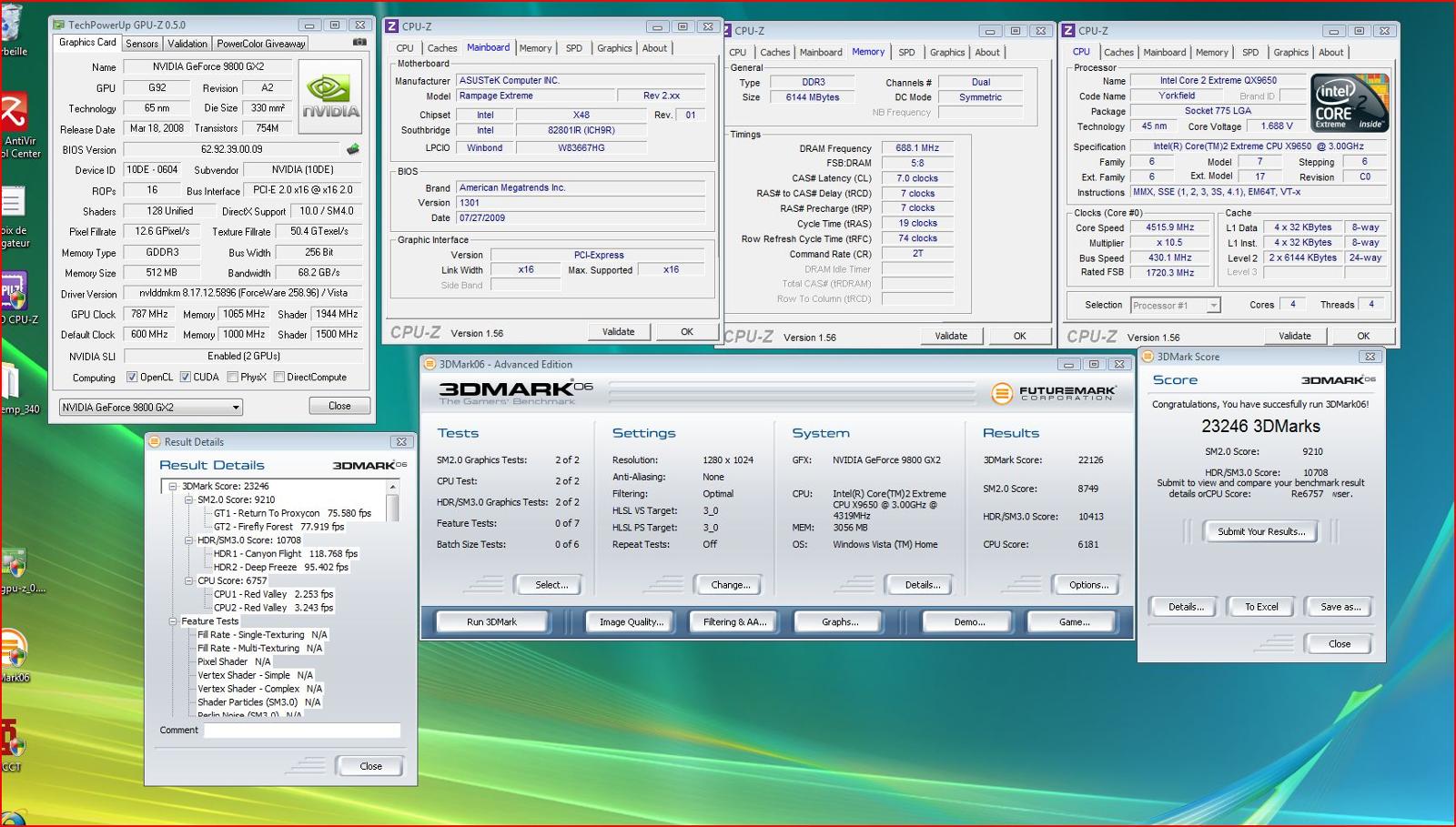Collapse the Feature Tests tree node
Viewport: 1456px width, 827px height.
coord(173,621)
